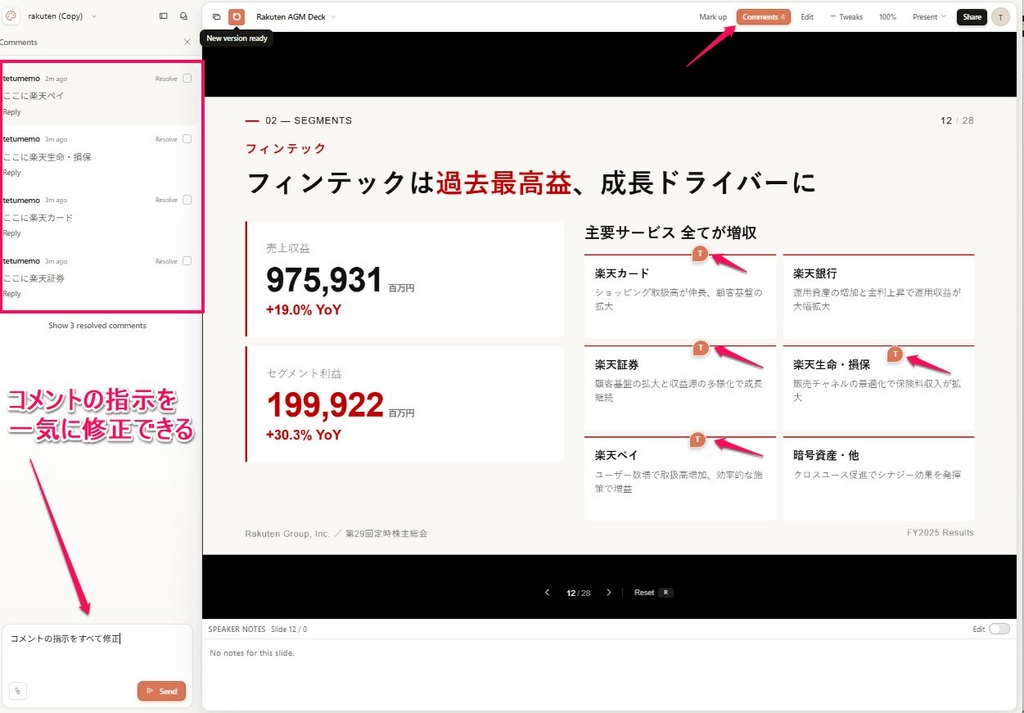Check Resolve box for 楽天カード comment

click(187, 200)
